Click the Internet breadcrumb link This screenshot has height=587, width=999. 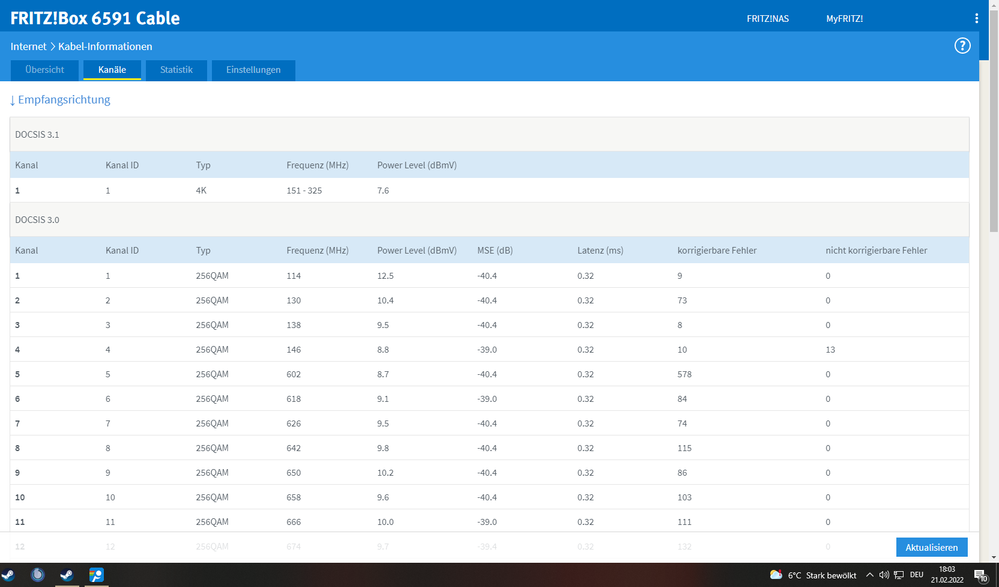[x=29, y=46]
